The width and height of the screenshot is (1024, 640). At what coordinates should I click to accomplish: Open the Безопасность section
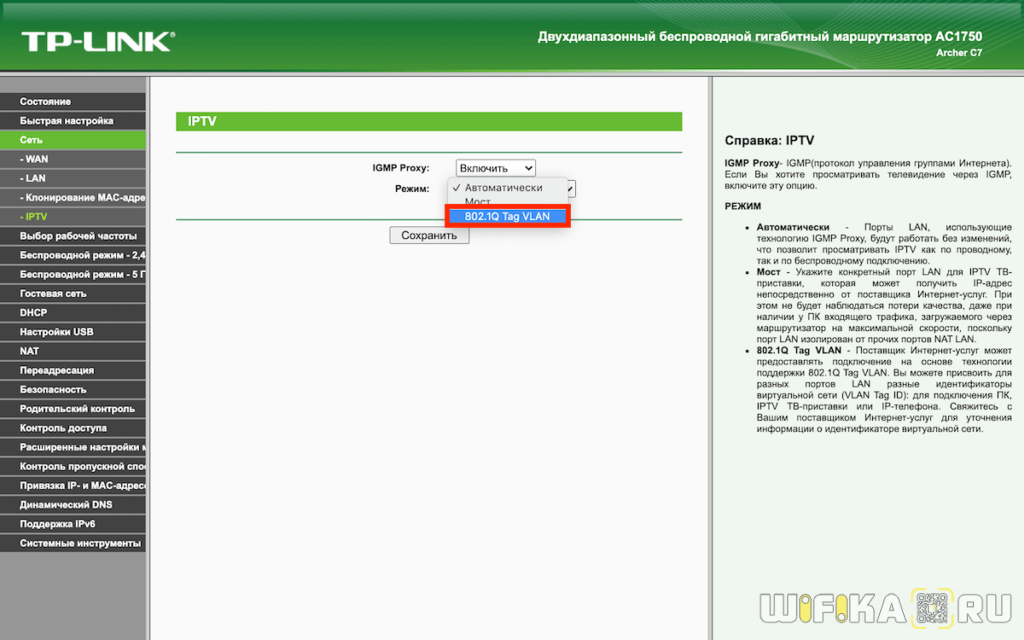tap(72, 389)
